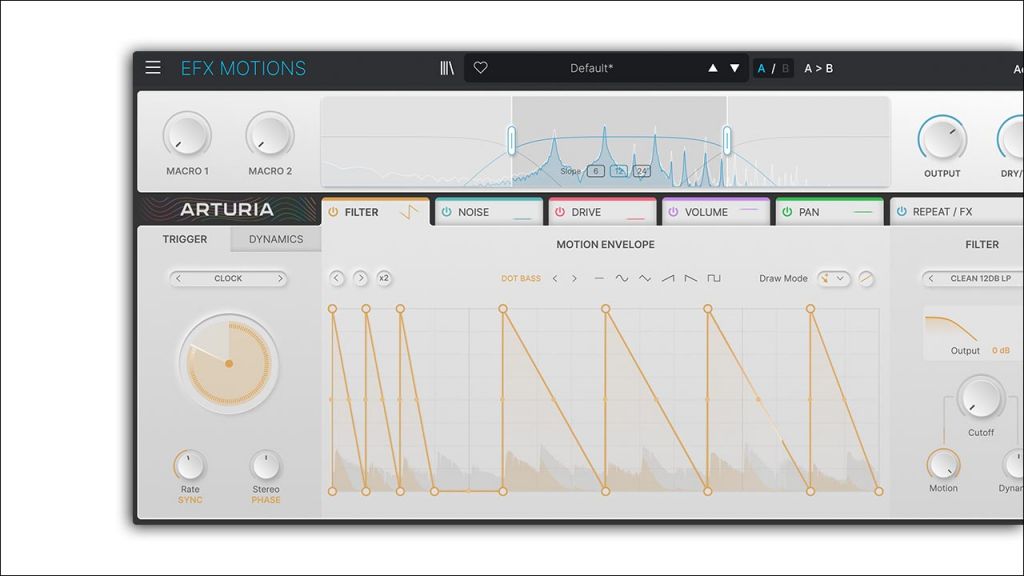Select the ramp down shape
The width and height of the screenshot is (1024, 576).
[690, 278]
